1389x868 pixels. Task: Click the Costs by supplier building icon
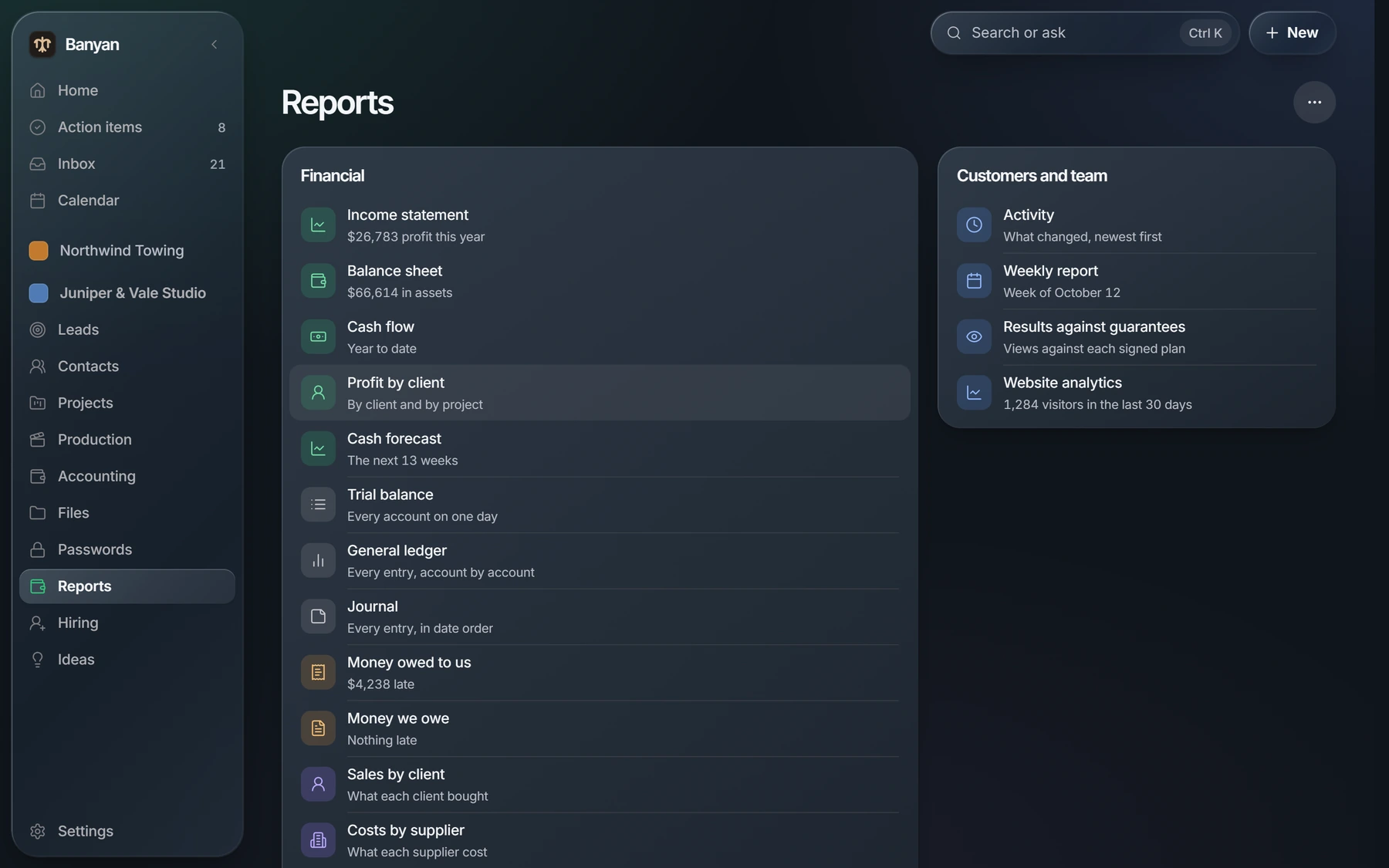point(318,840)
